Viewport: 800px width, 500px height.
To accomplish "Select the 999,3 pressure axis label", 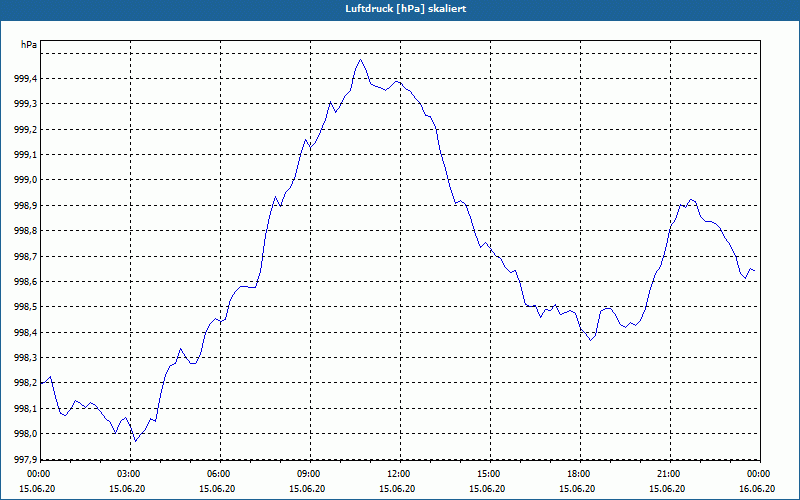I will point(26,104).
